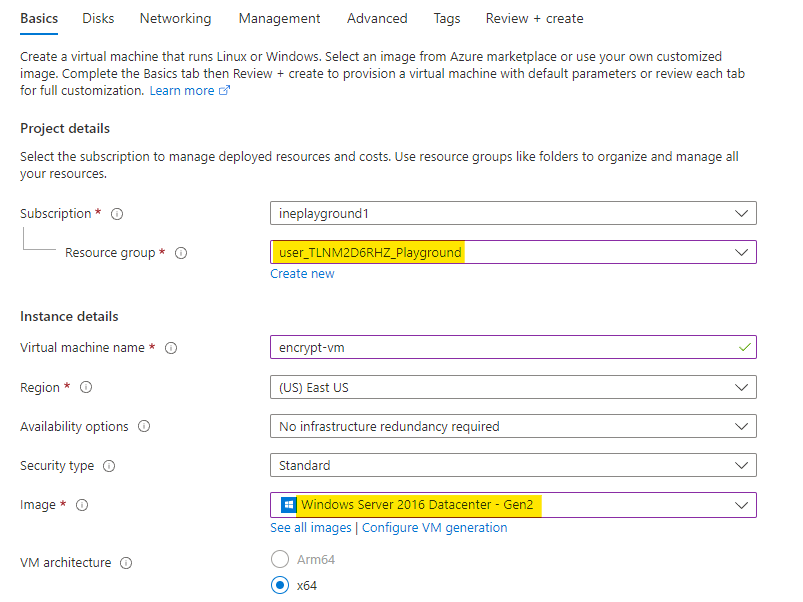Expand the Region dropdown
803x602 pixels.
tap(512, 387)
